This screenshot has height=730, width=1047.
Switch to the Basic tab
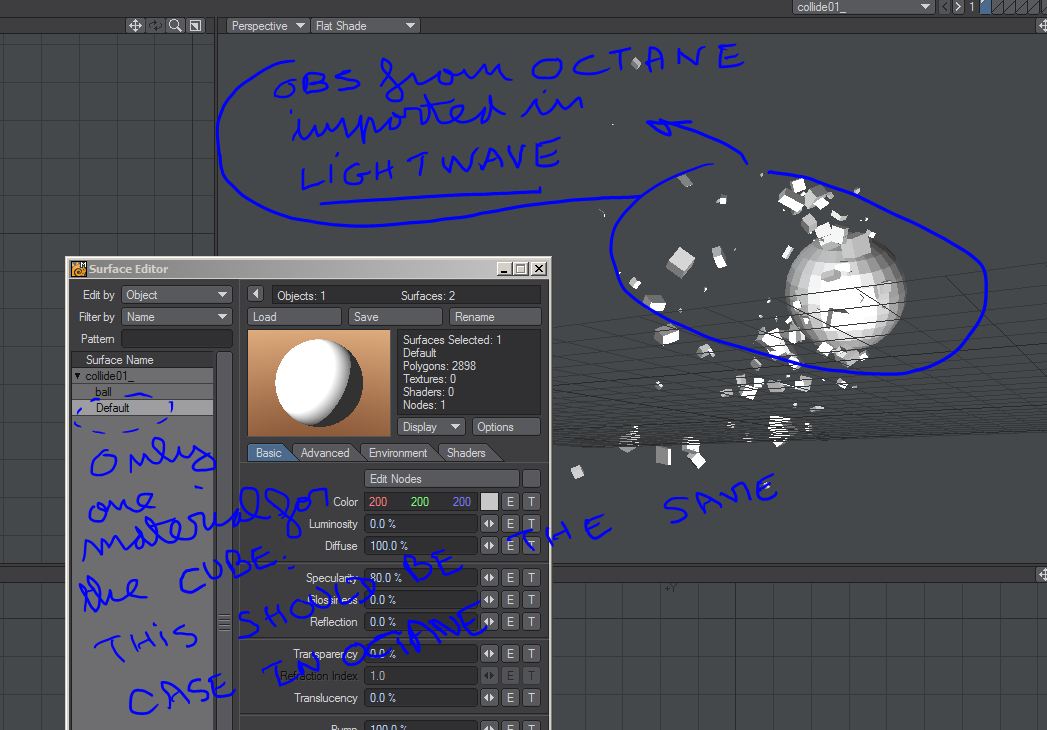pos(268,453)
